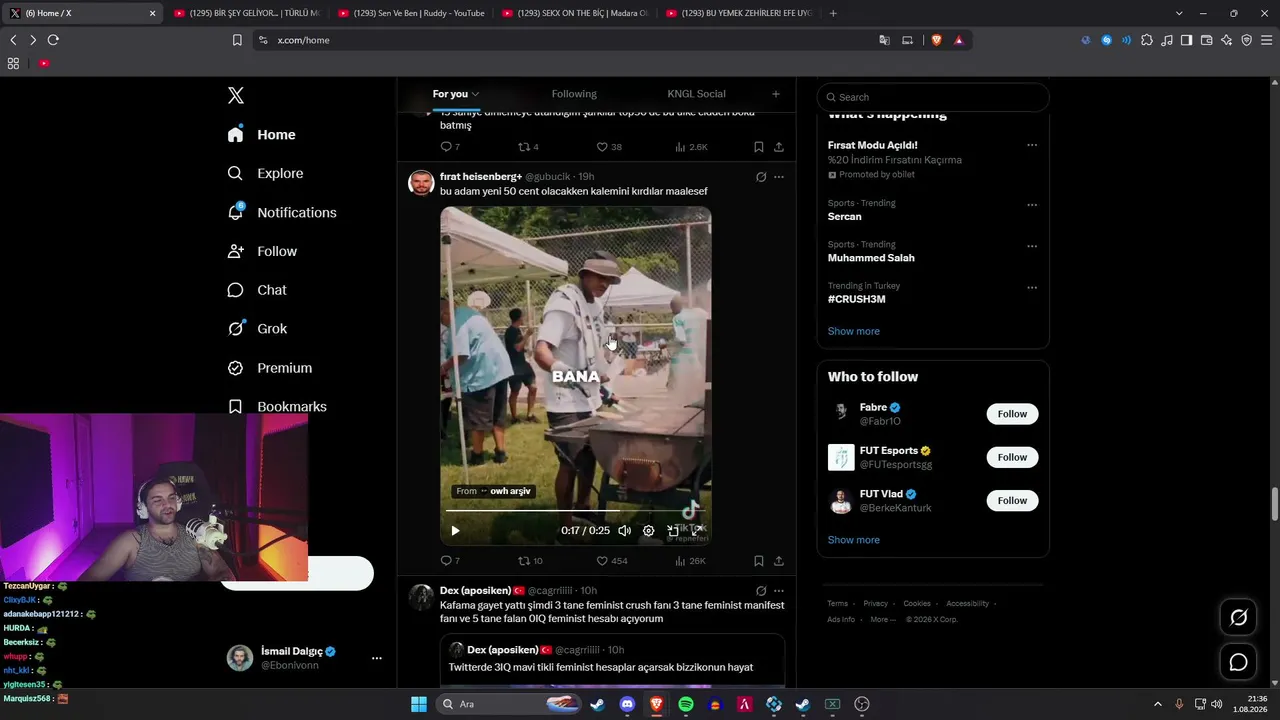Open the Grok floating button
This screenshot has height=720, width=1280.
(1238, 618)
